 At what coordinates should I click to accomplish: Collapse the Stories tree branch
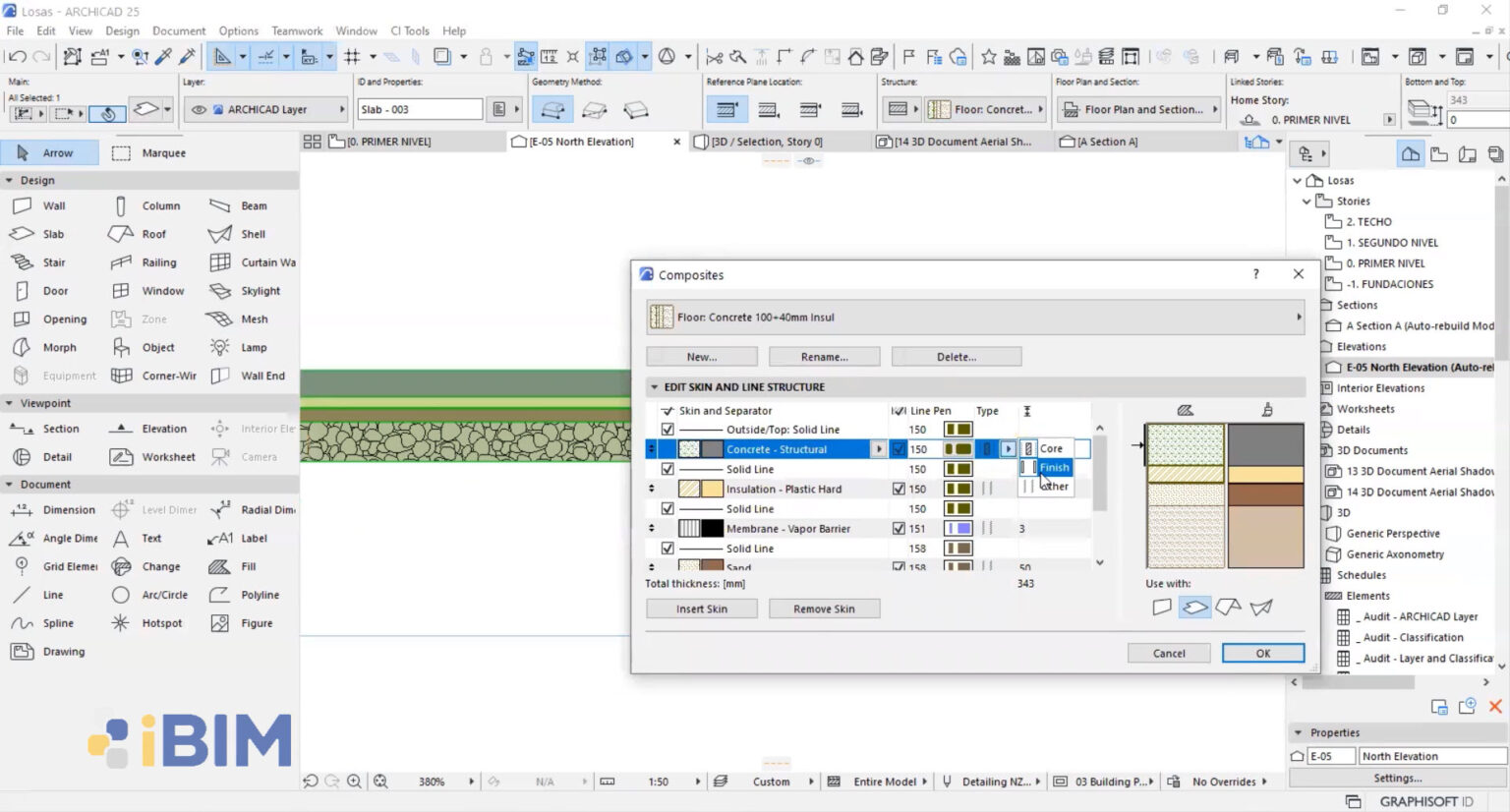tap(1307, 201)
